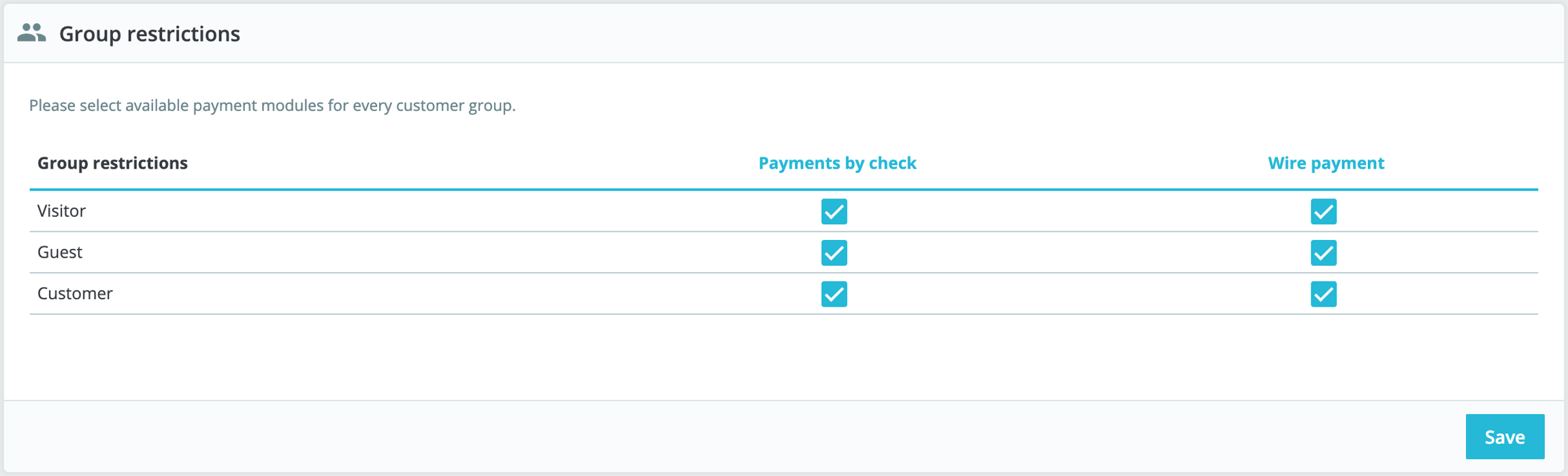Screen dimensions: 1568x476
Task: Click the Visitor group label
Action: point(61,211)
